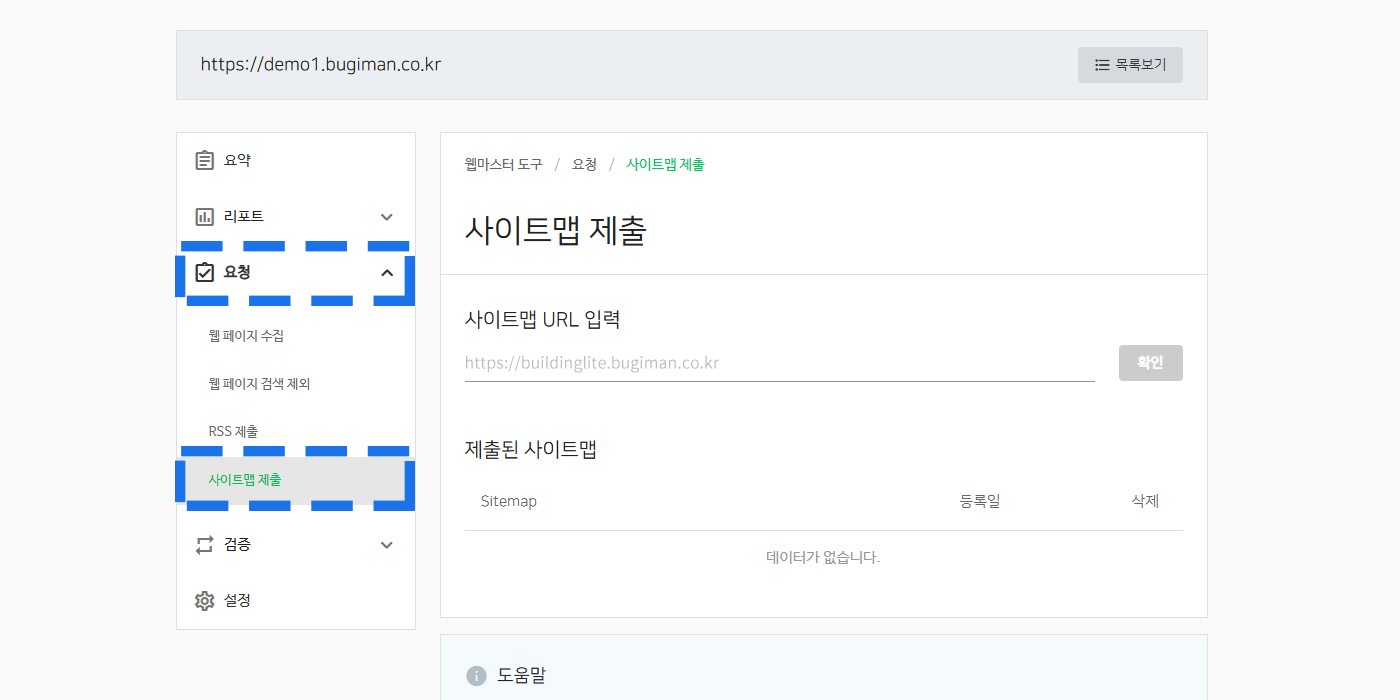1400x700 pixels.
Task: Focus the 사이트맵 URL input field
Action: point(780,363)
